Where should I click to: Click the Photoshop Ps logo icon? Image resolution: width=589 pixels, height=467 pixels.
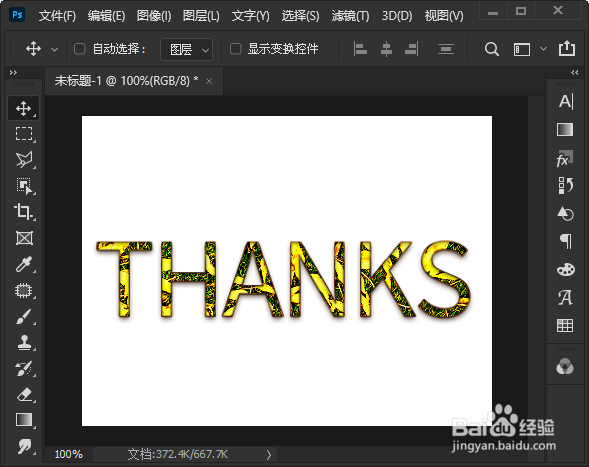point(17,15)
